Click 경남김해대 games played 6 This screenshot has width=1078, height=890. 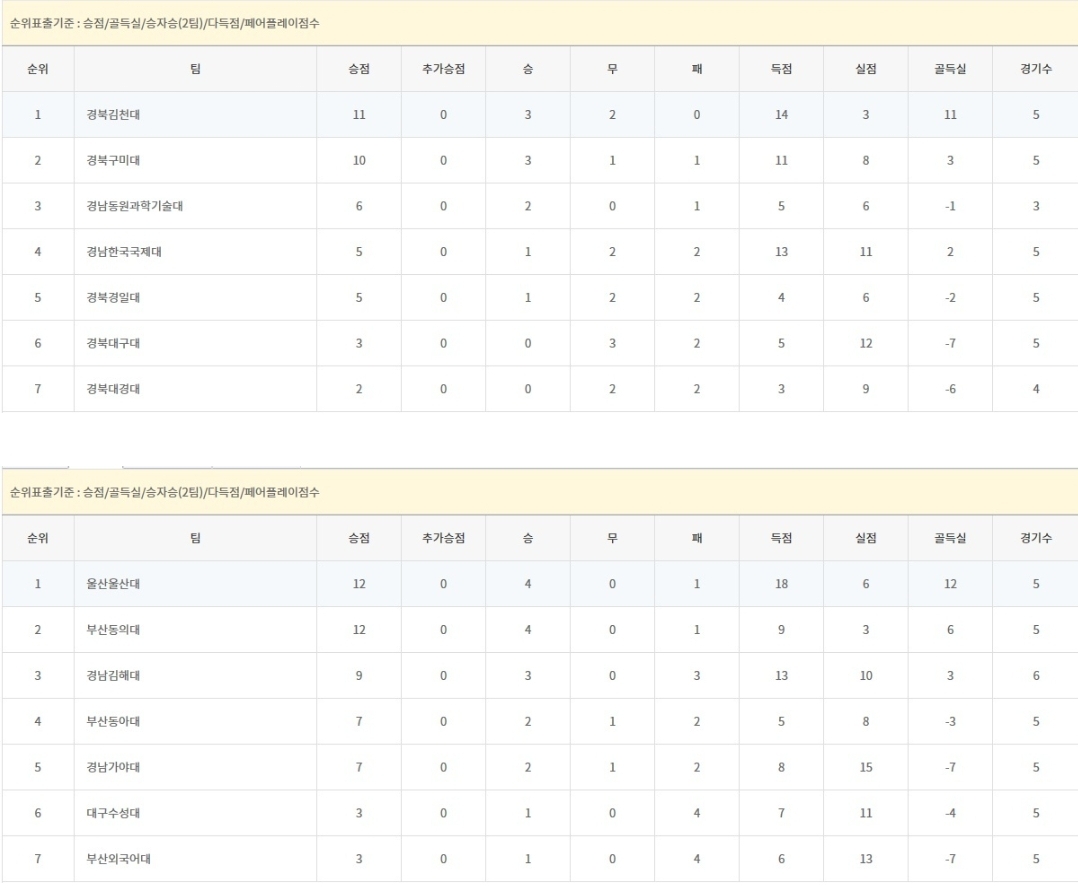click(x=1035, y=676)
